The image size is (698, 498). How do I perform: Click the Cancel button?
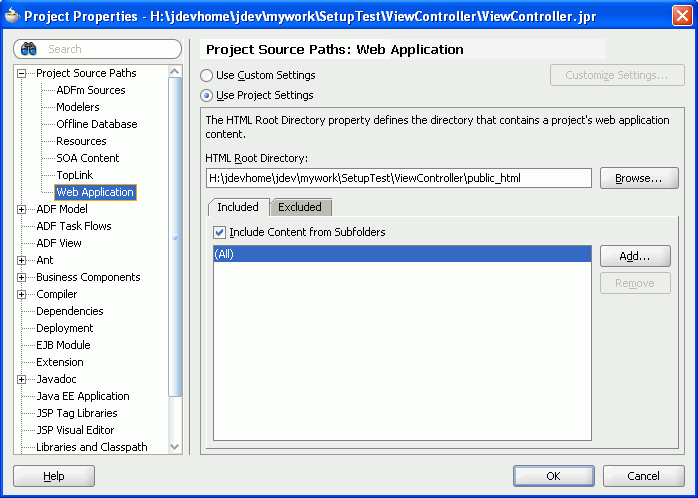coord(643,476)
